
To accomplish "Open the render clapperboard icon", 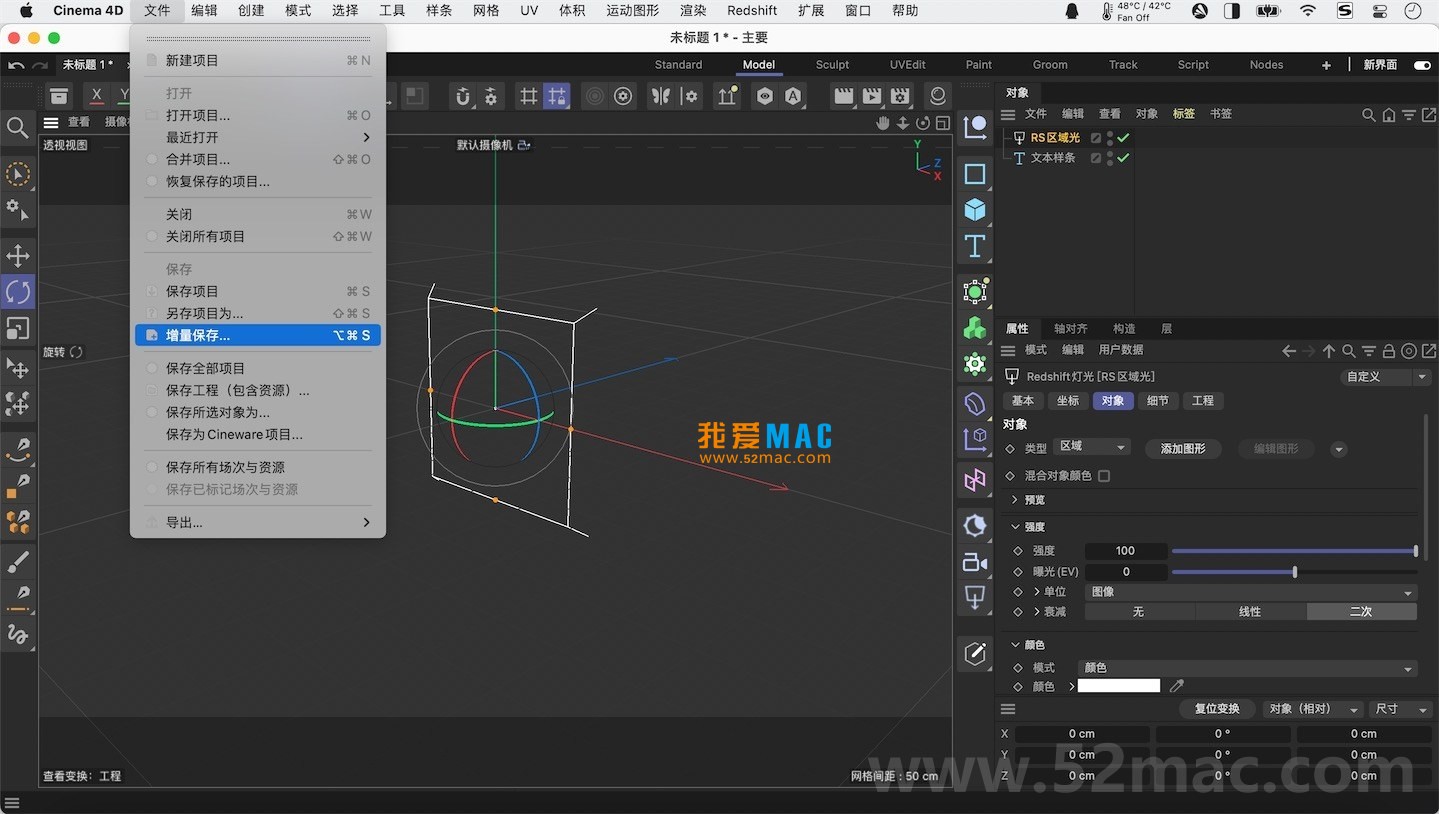I will 844,96.
